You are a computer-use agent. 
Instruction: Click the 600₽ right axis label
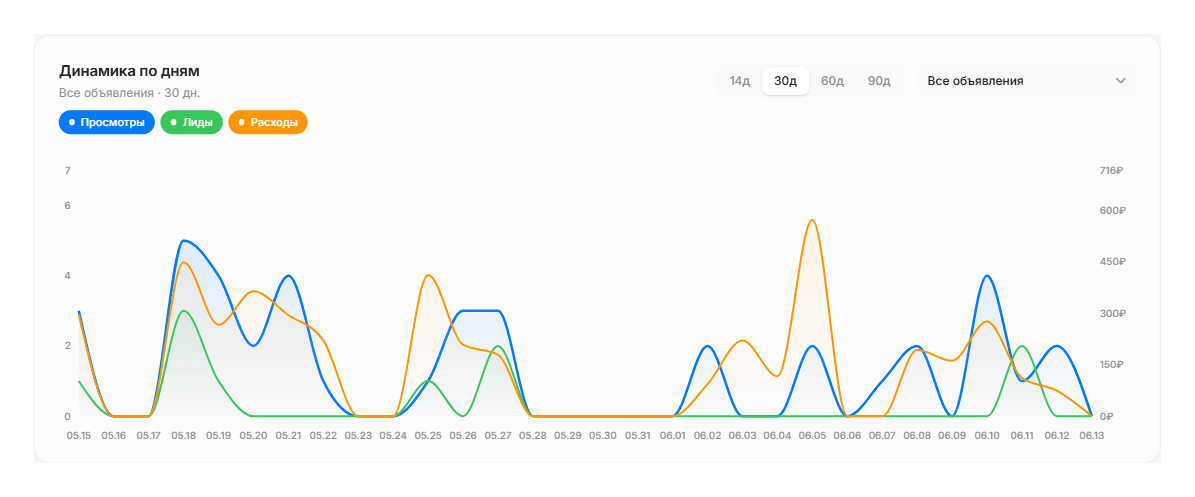[1111, 210]
